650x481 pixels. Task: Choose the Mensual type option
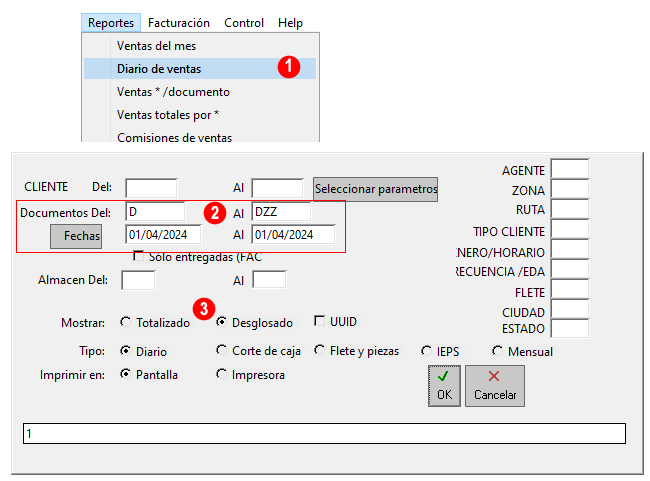point(498,351)
